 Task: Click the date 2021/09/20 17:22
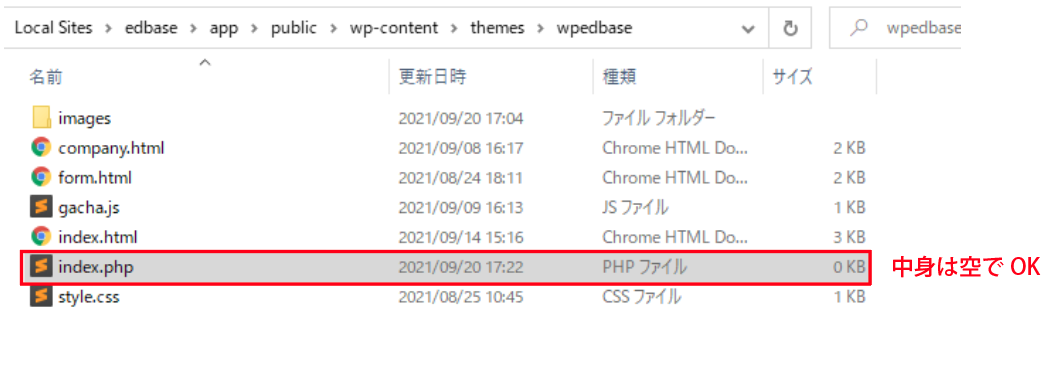point(461,267)
